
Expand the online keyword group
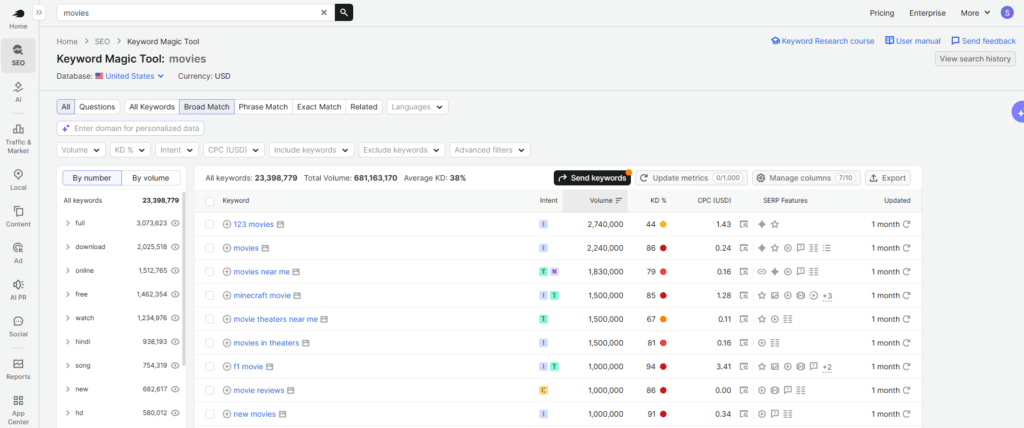click(68, 271)
